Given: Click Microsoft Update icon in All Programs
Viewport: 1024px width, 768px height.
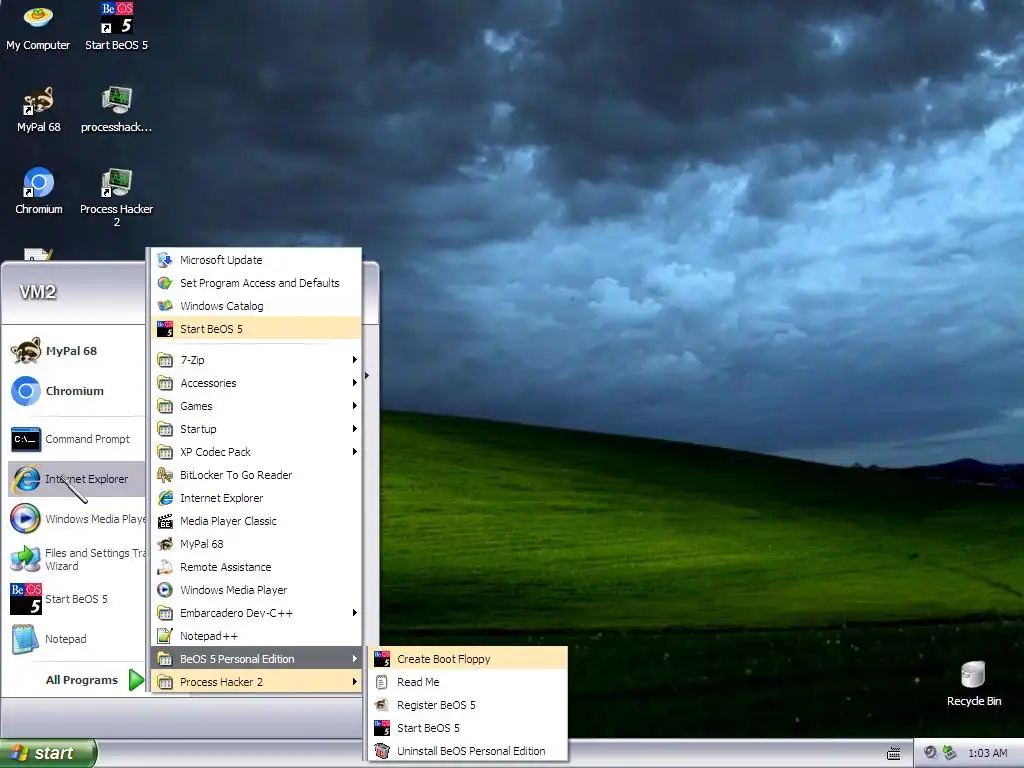Looking at the screenshot, I should (165, 260).
